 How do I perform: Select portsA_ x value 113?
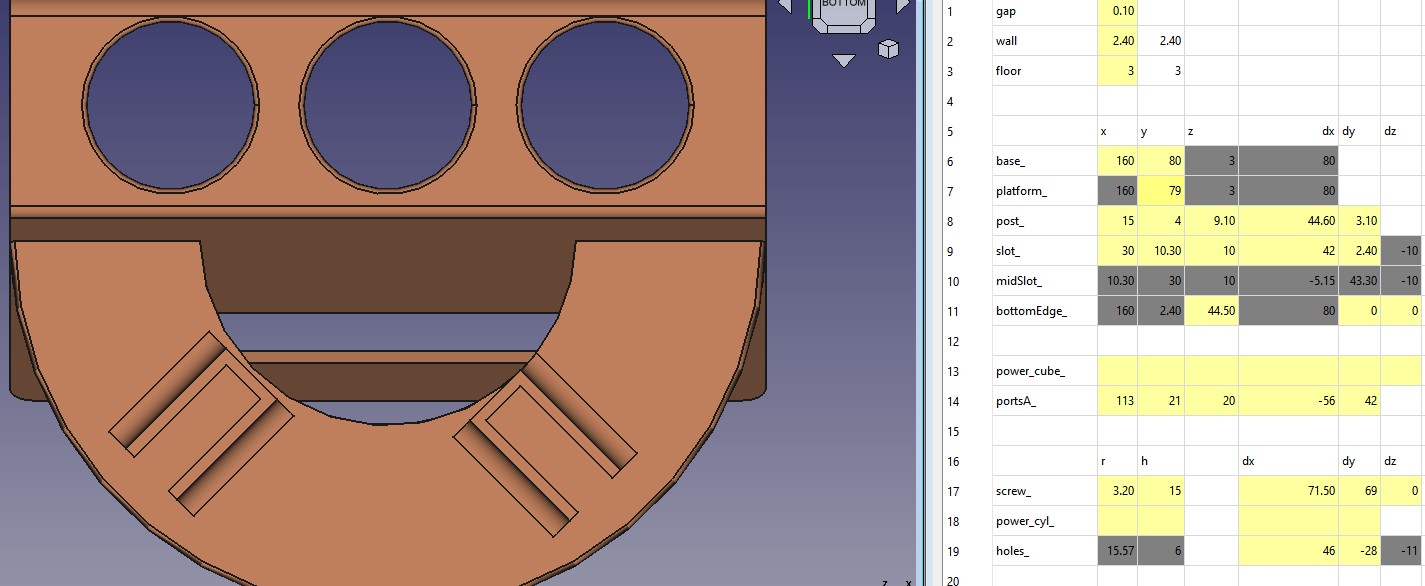1117,401
